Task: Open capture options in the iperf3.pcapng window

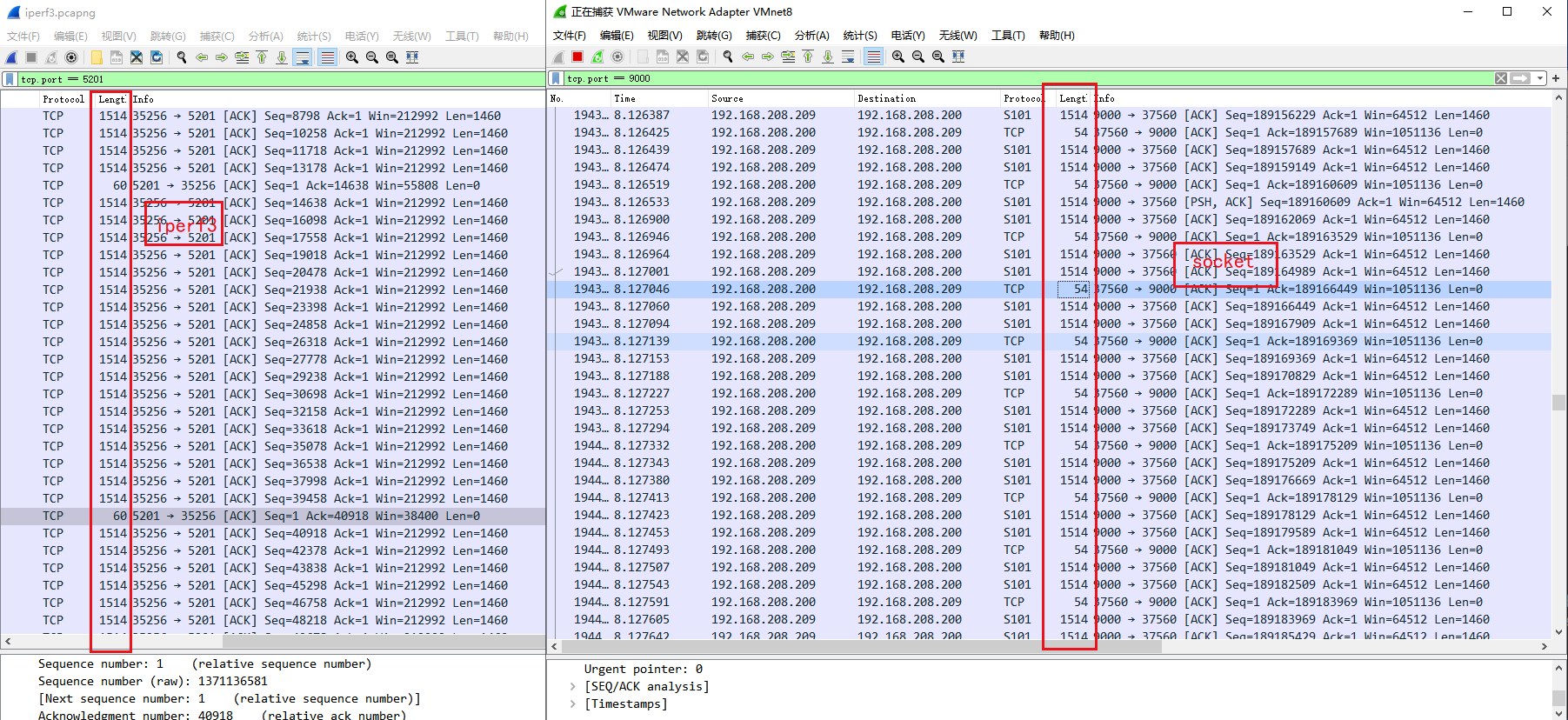Action: coord(71,57)
